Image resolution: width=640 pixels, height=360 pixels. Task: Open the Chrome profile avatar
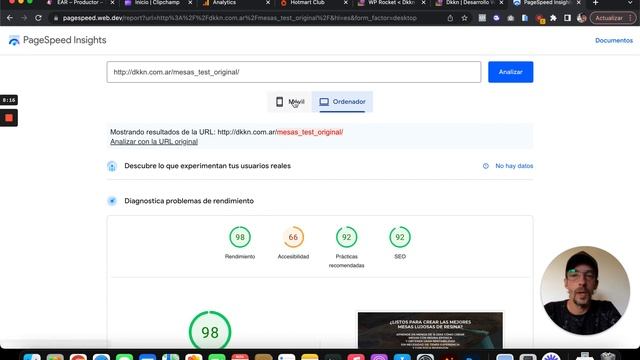582,18
